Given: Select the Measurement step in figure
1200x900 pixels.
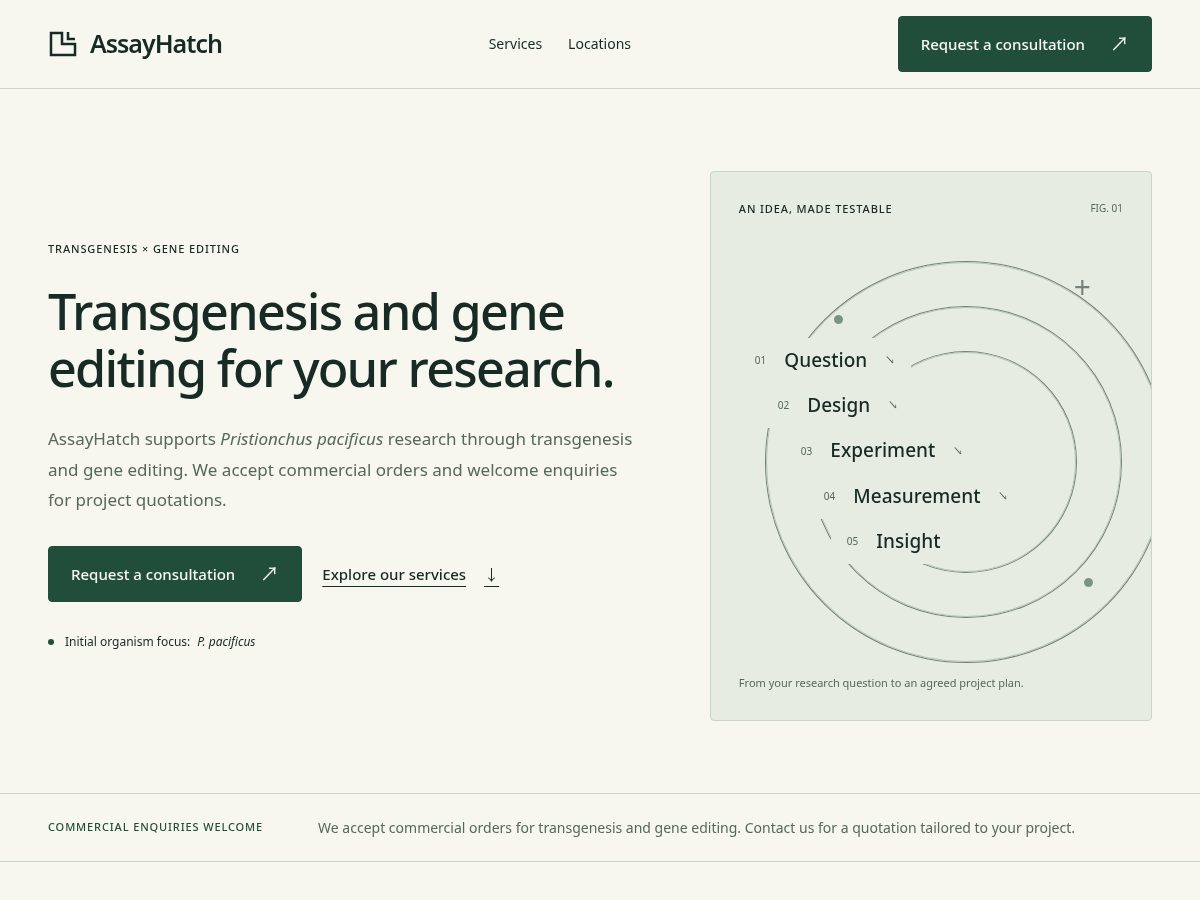Looking at the screenshot, I should 916,496.
